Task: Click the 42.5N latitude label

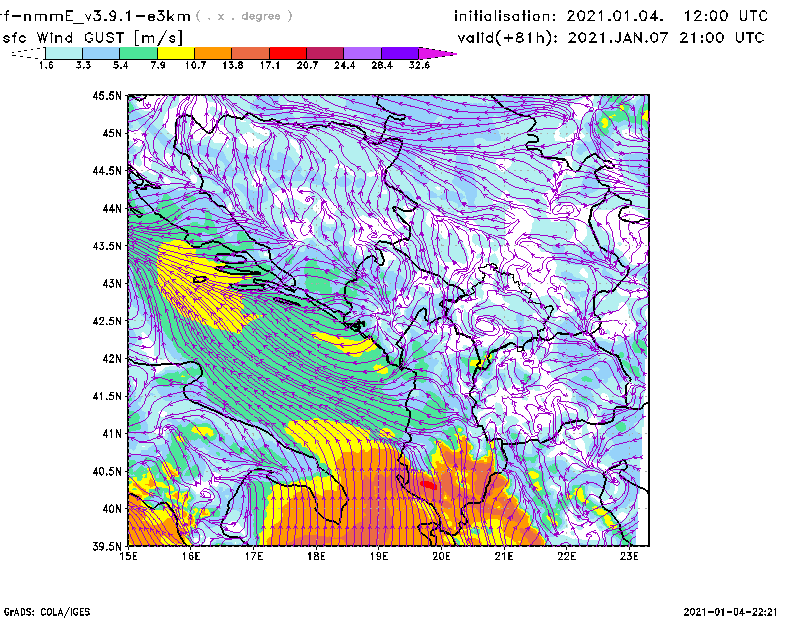Action: click(x=107, y=320)
